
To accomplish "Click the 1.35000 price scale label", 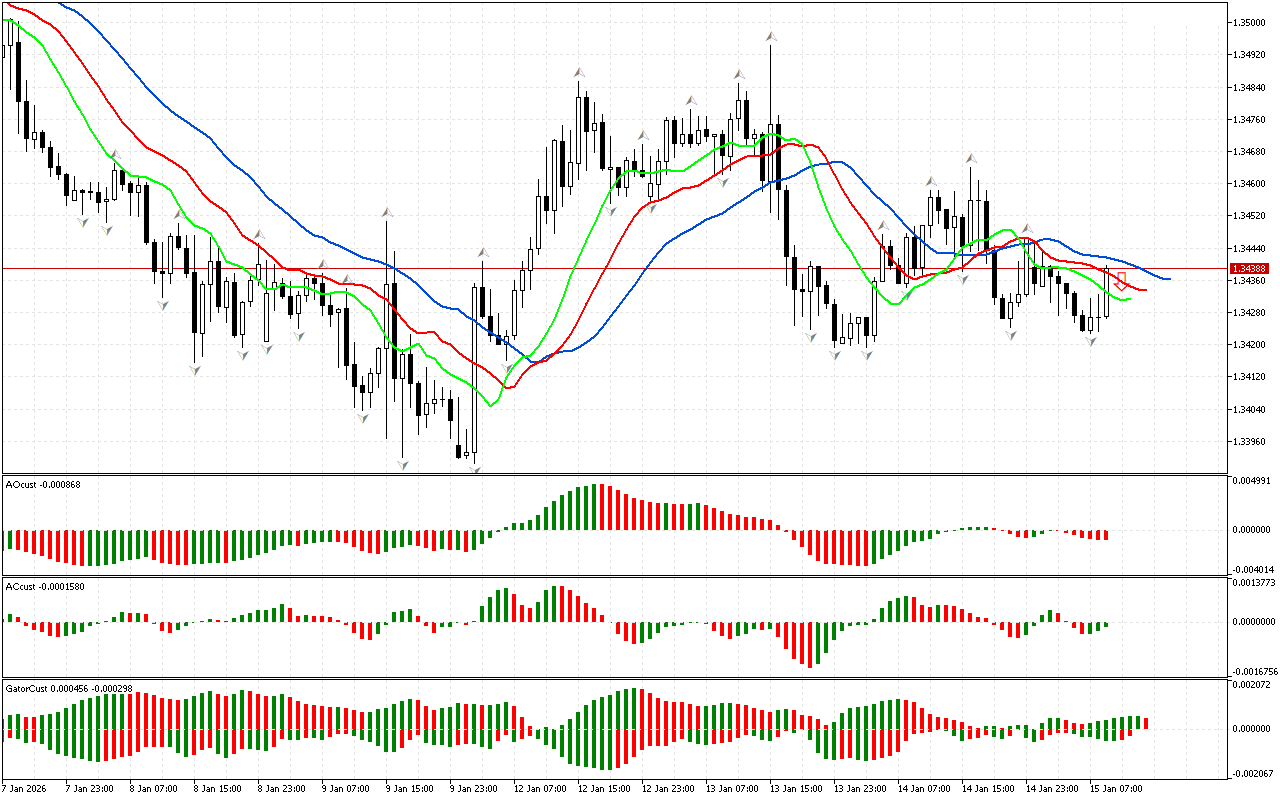I will tap(1250, 22).
